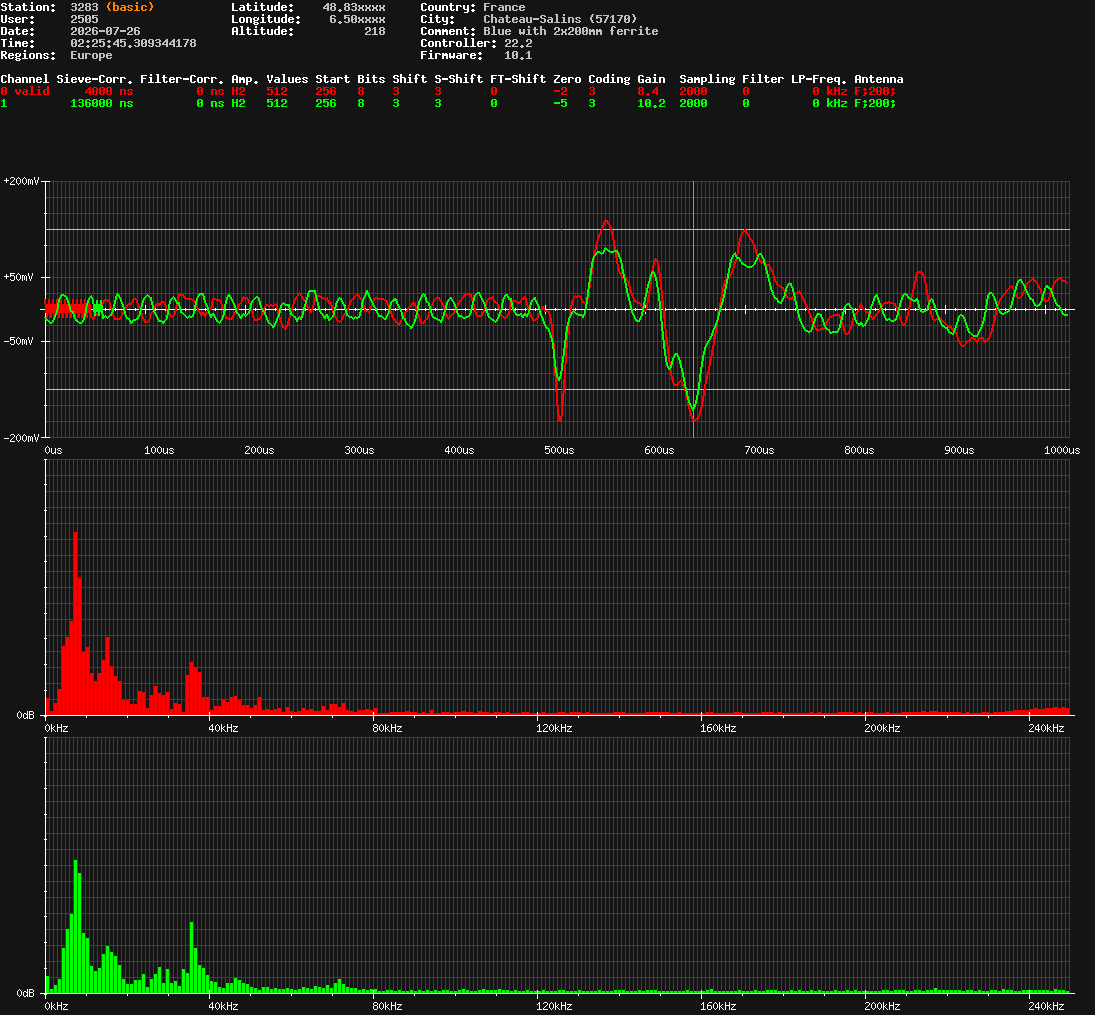The width and height of the screenshot is (1095, 1015).
Task: Click the red vertical trigger marker line
Action: click(x=561, y=309)
